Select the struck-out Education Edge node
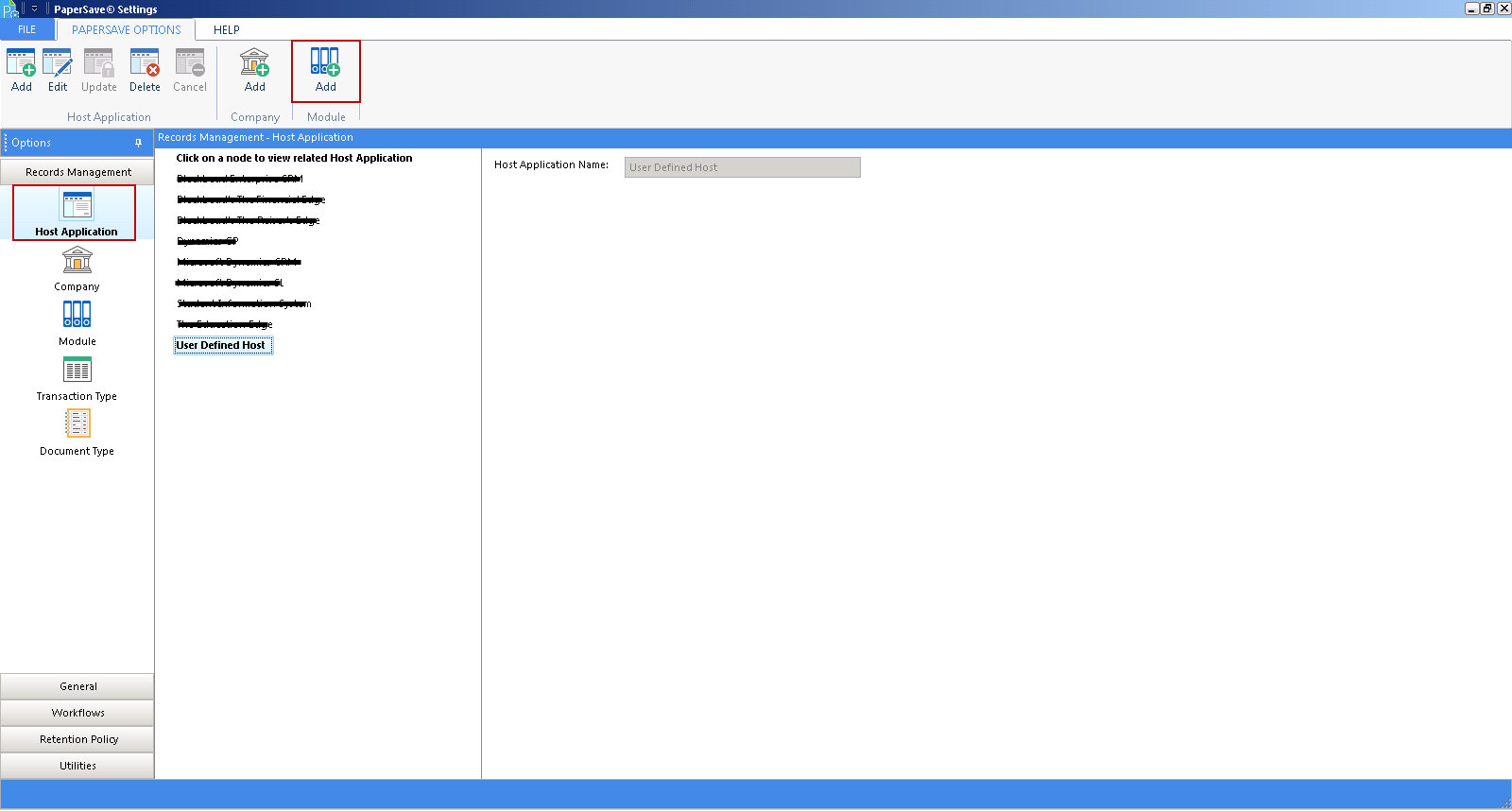Viewport: 1512px width, 812px height. [225, 324]
